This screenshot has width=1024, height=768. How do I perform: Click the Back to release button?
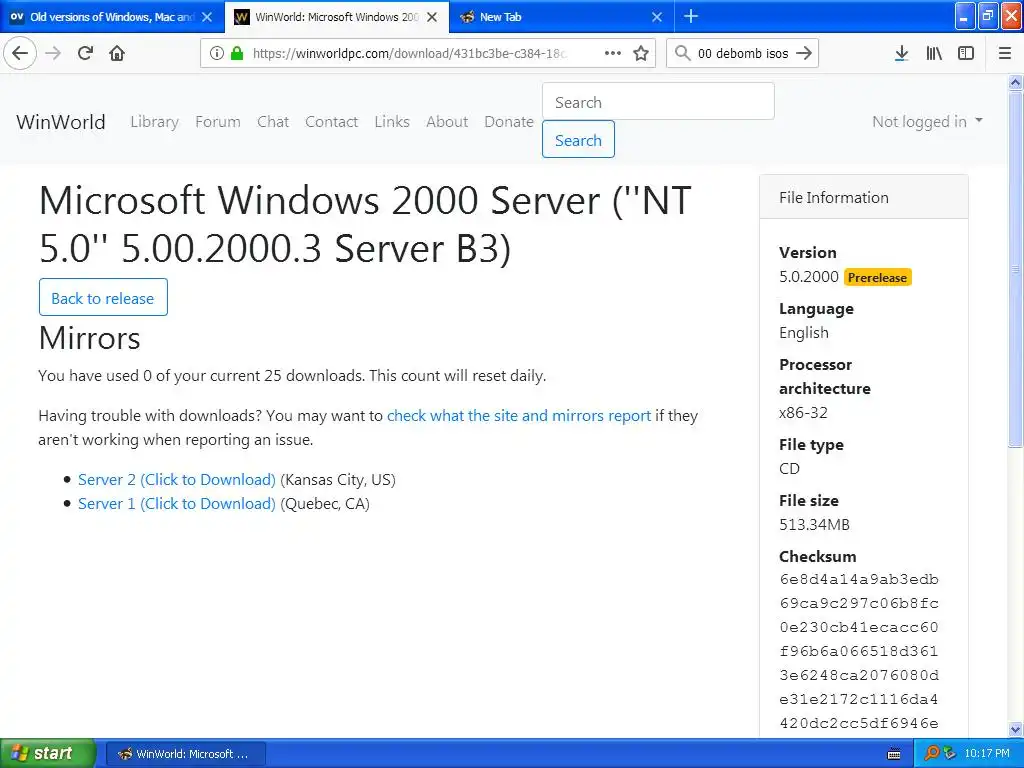(103, 297)
